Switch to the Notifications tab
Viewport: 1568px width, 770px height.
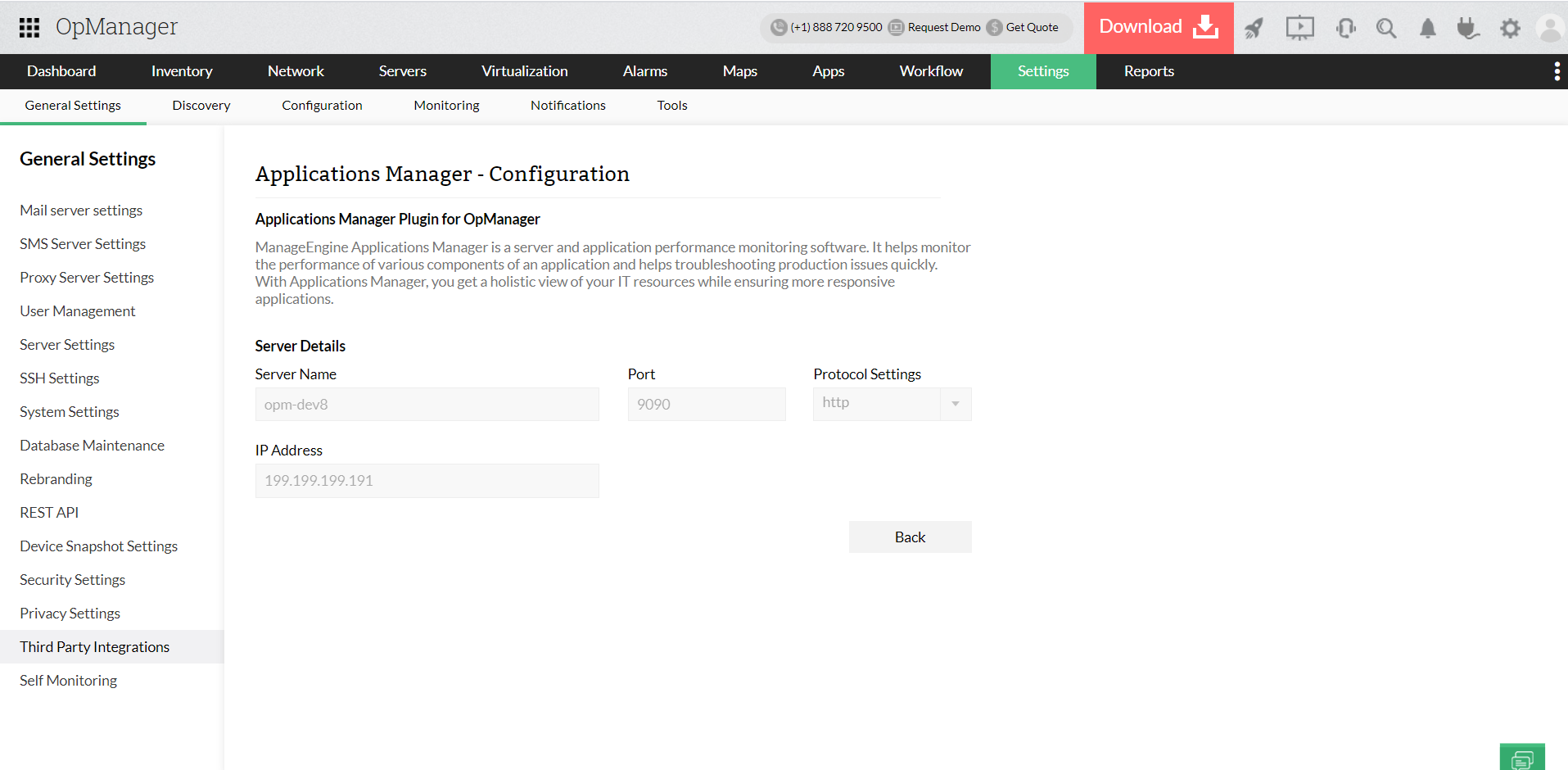[x=568, y=106]
